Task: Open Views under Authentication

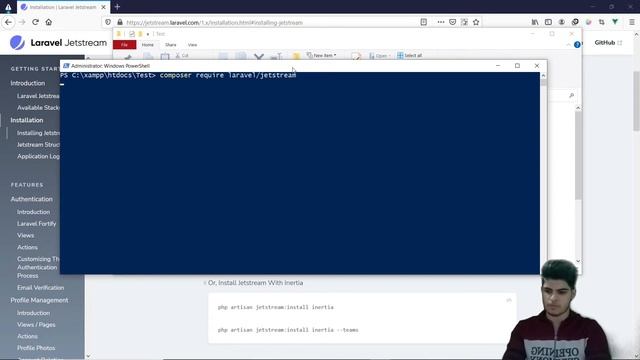Action: [25, 236]
